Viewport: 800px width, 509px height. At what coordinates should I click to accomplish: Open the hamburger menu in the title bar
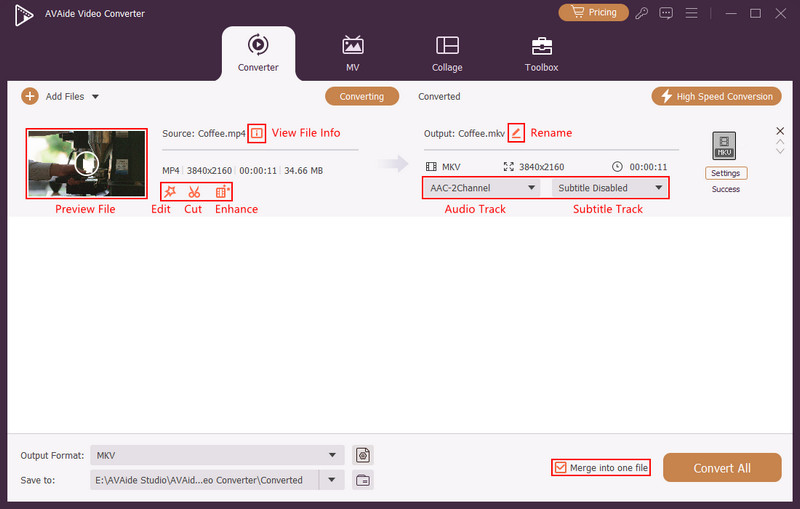tap(691, 13)
